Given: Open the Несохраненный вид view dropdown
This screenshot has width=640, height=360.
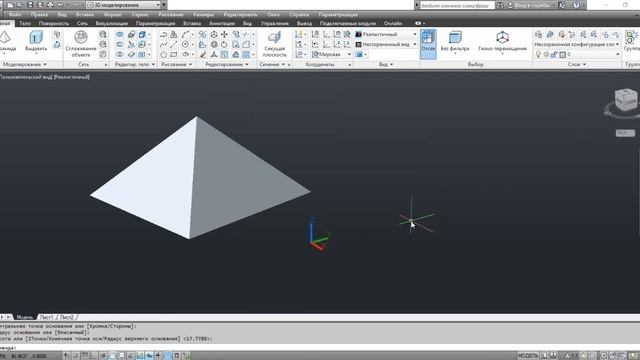Looking at the screenshot, I should [x=386, y=44].
